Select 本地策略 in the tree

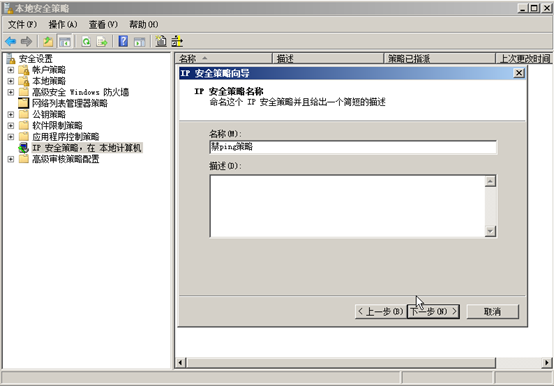[49, 81]
